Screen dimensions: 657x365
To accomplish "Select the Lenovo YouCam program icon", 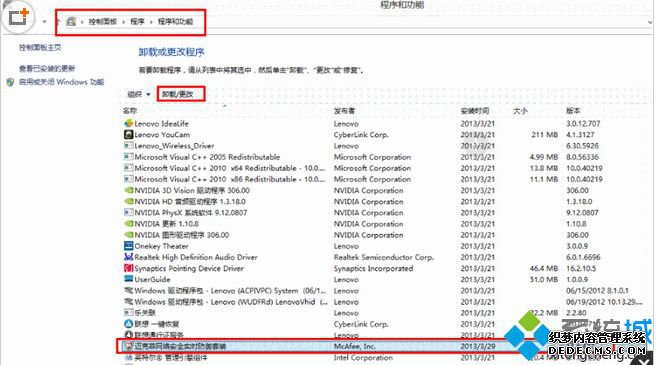I will (x=128, y=135).
